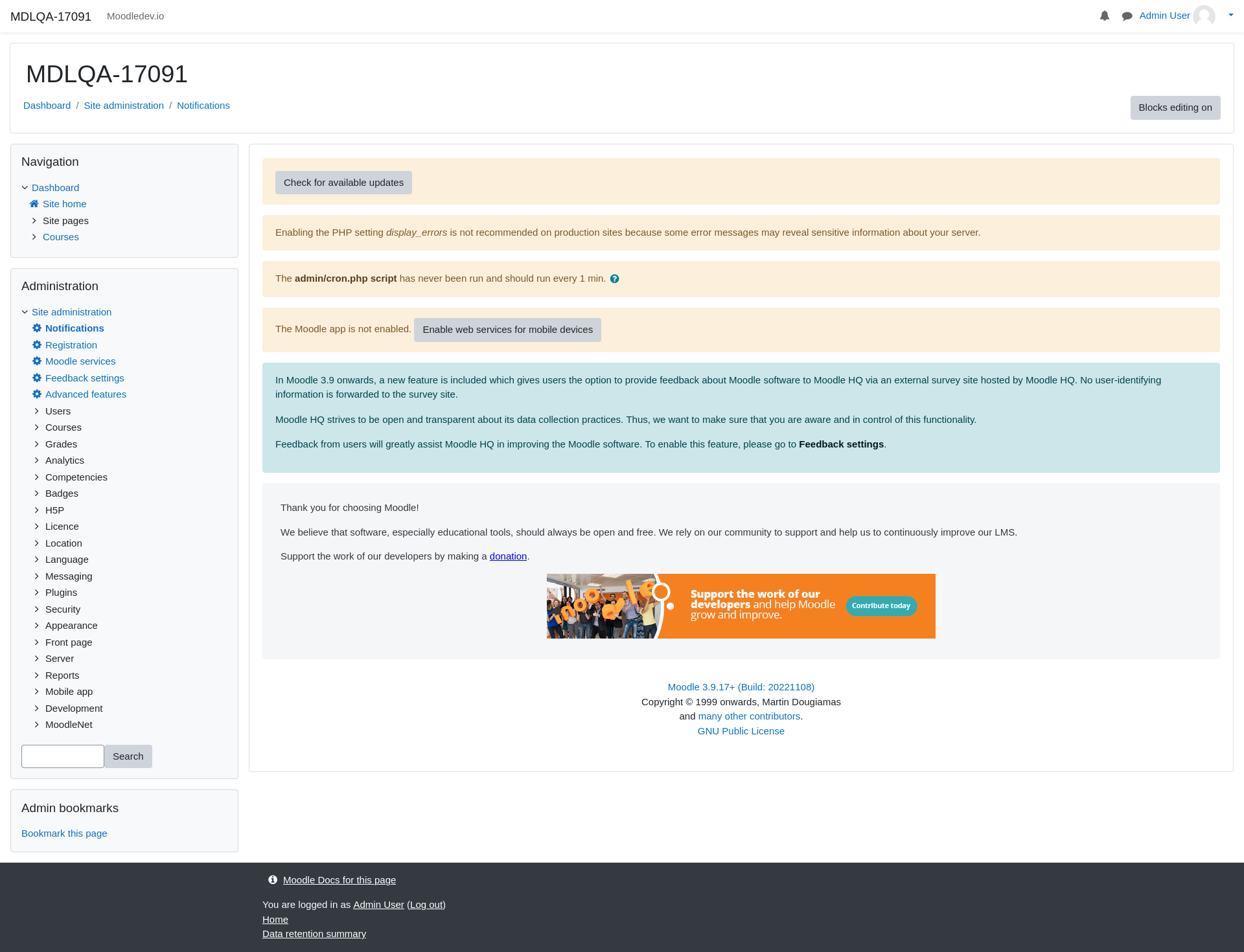Click the gear icon beside Notifications

[37, 328]
